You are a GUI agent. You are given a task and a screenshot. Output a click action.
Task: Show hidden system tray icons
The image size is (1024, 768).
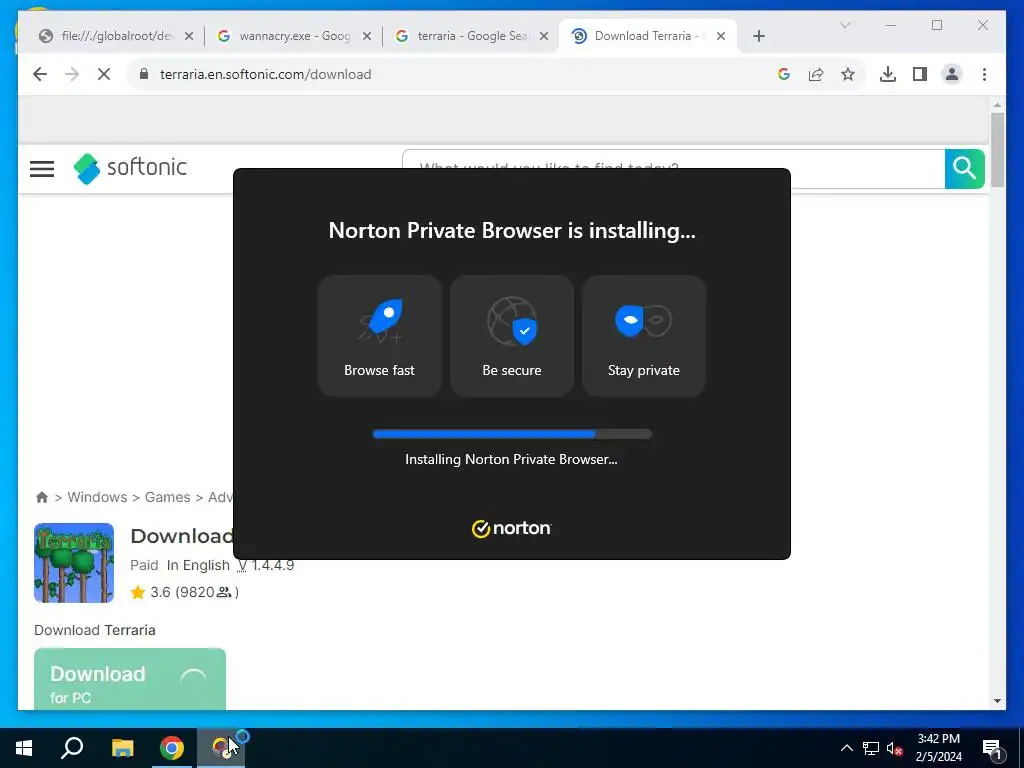point(846,748)
